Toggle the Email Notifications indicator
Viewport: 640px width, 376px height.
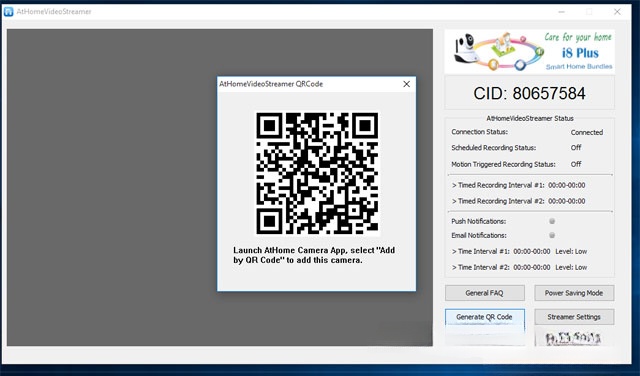pyautogui.click(x=552, y=235)
